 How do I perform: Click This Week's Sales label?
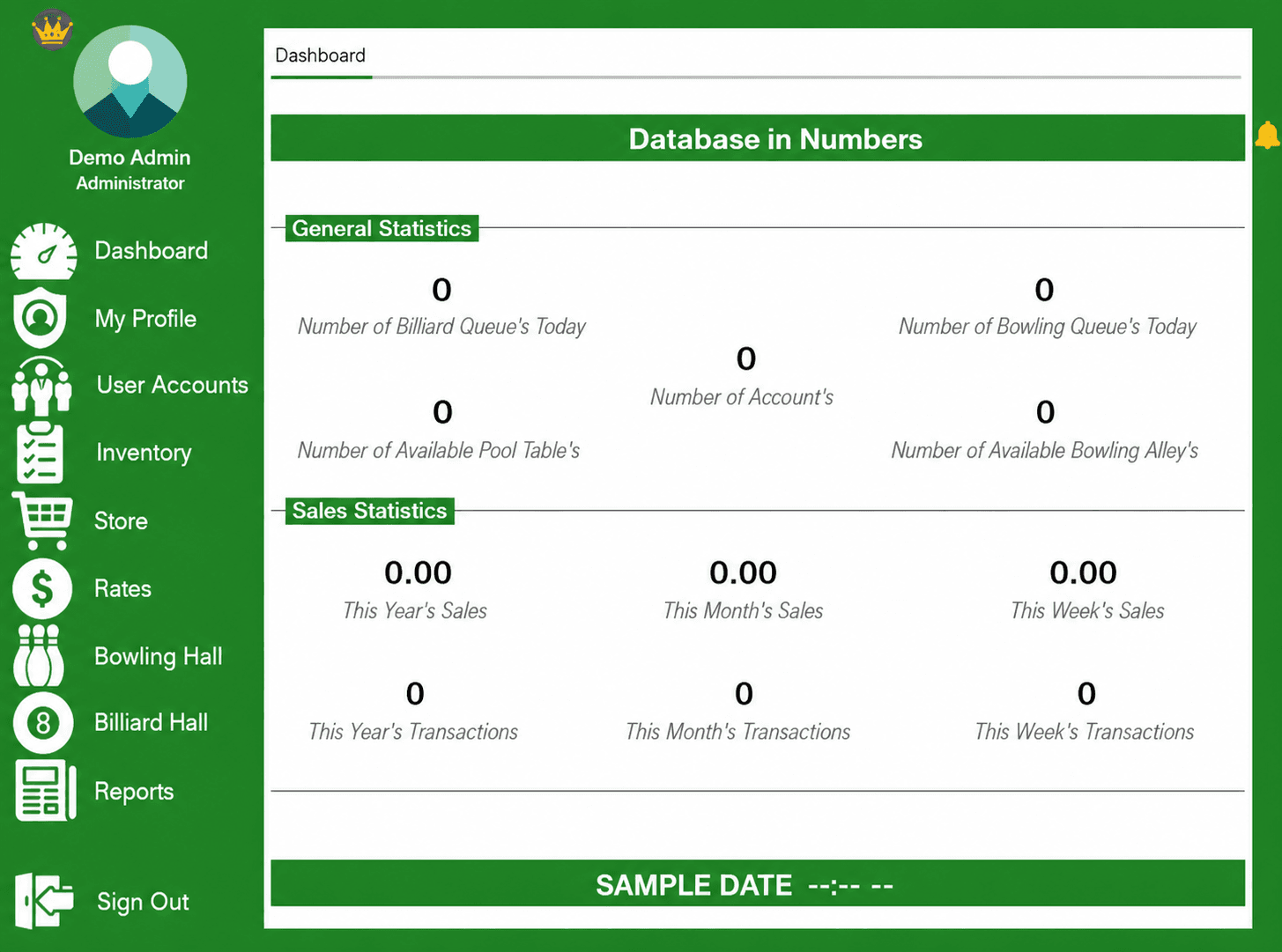(1087, 611)
